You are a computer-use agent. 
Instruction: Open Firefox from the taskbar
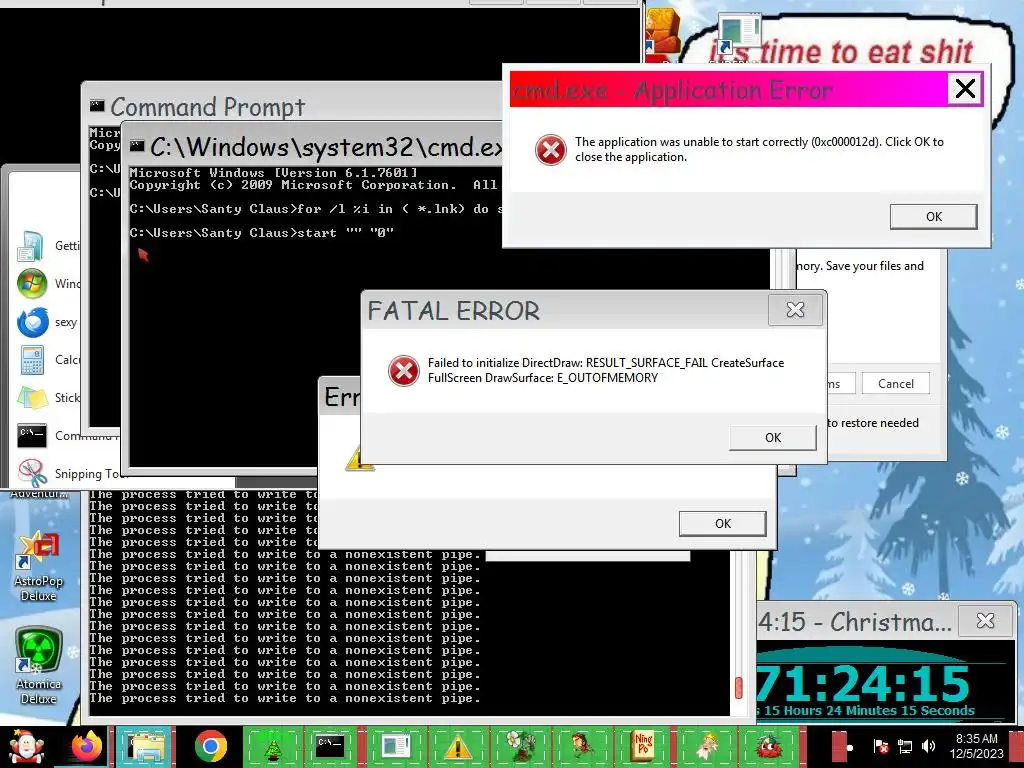[86, 746]
